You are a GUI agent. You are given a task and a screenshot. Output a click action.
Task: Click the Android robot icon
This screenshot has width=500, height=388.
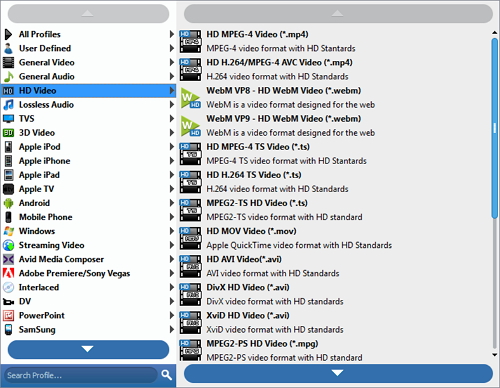pyautogui.click(x=8, y=203)
